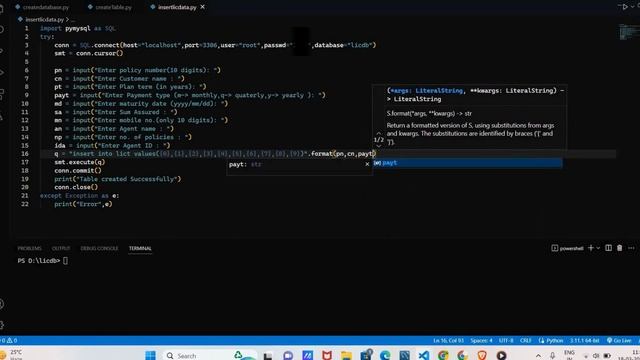640x360 pixels.
Task: Change indentation via Spaces: 4
Action: [481, 340]
